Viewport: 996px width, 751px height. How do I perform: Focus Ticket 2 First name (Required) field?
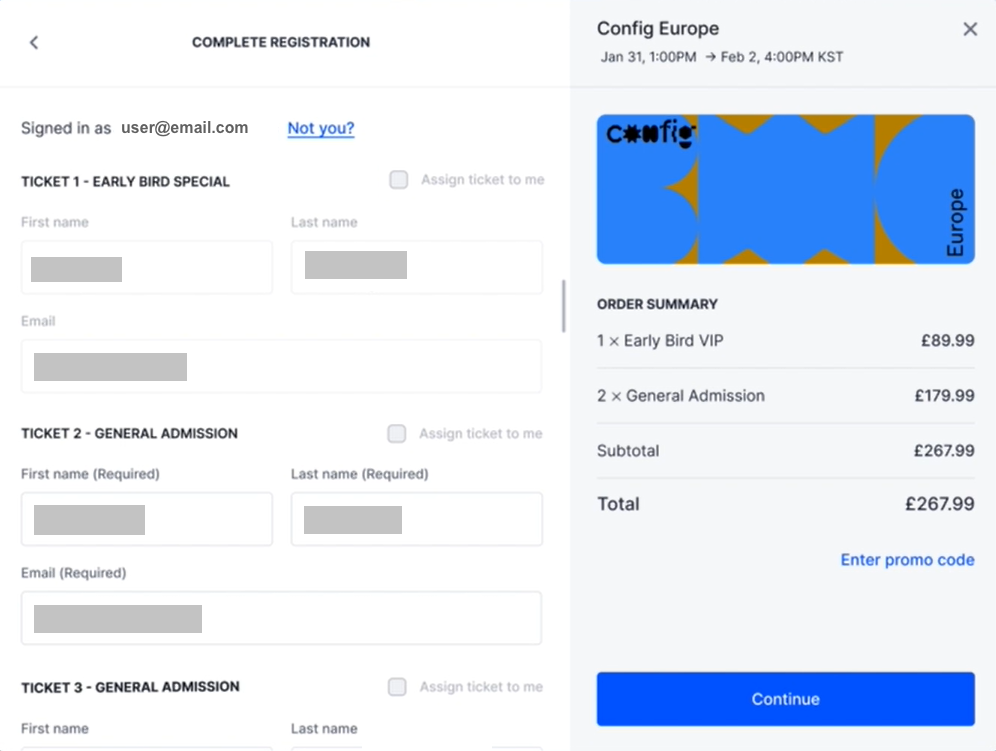click(147, 518)
